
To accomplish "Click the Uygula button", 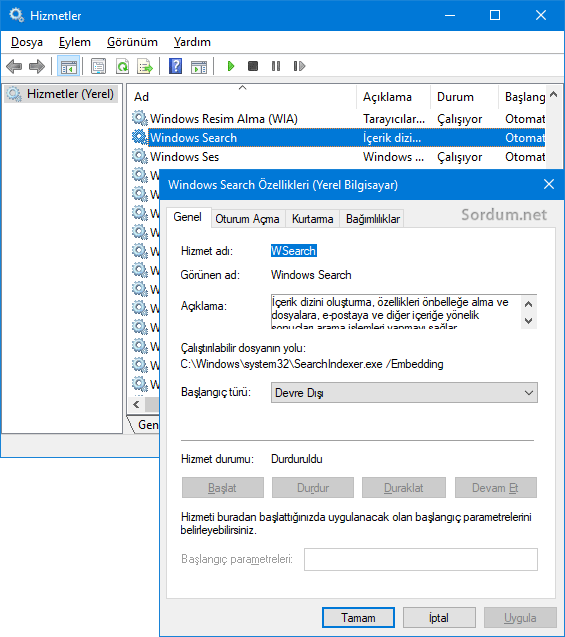I will [520, 618].
